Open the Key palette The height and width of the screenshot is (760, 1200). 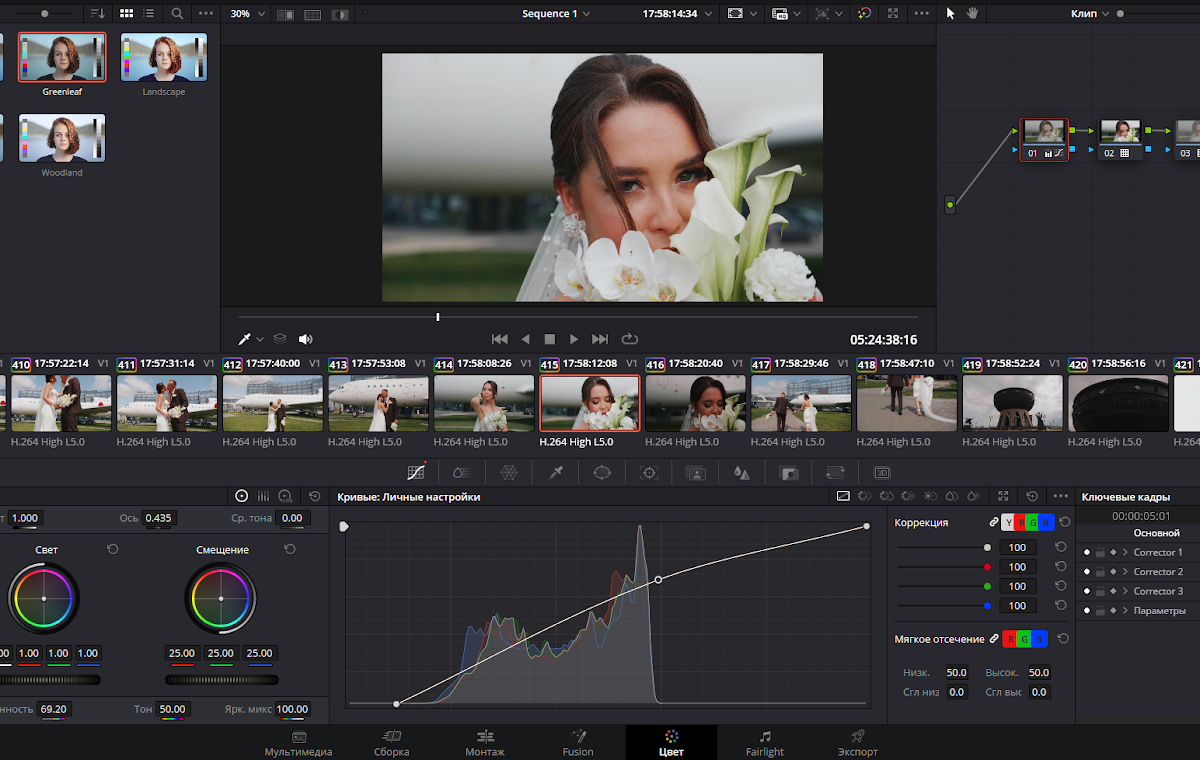[789, 472]
